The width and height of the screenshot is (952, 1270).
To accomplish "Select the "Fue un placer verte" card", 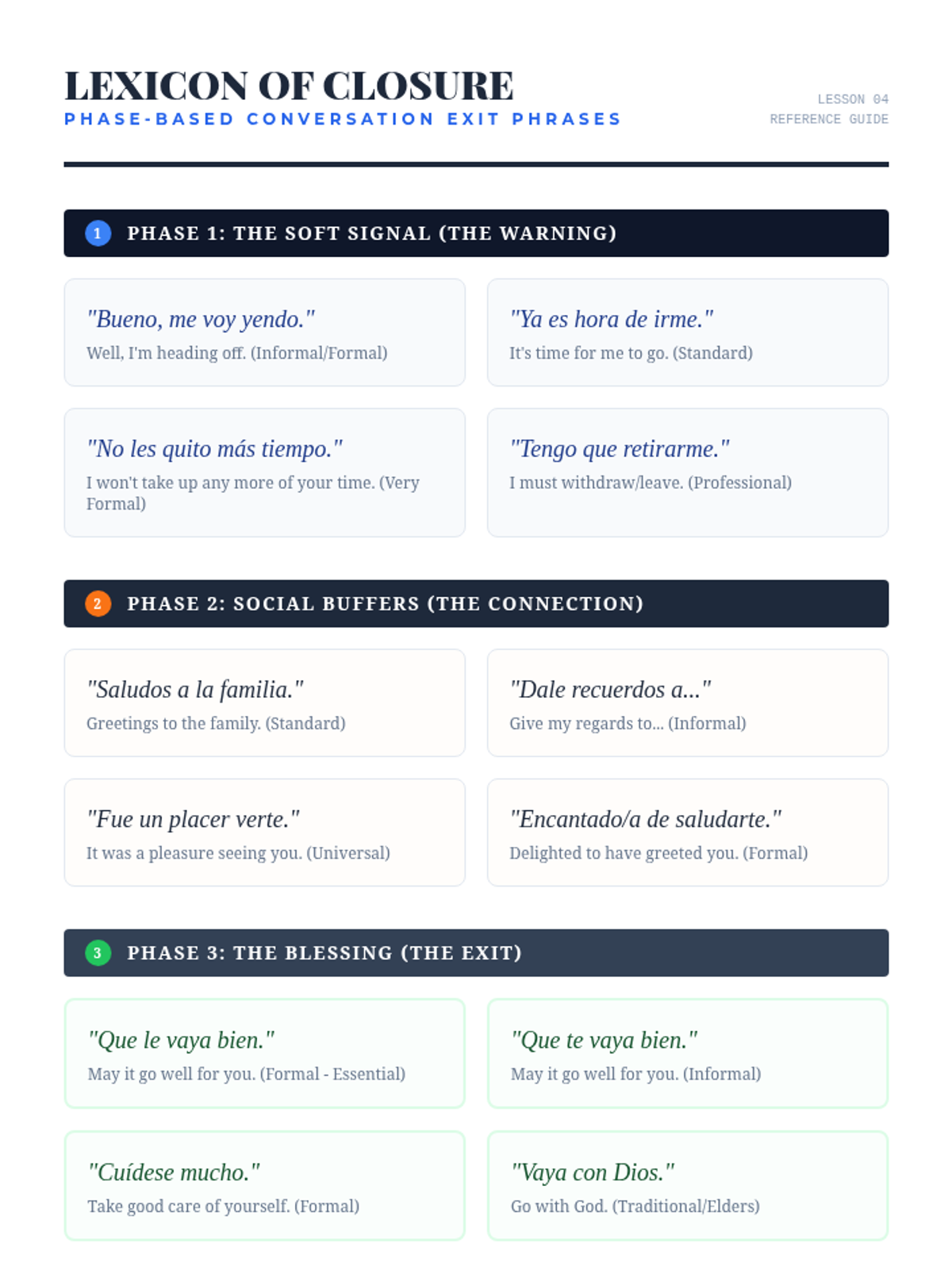I will coord(264,833).
